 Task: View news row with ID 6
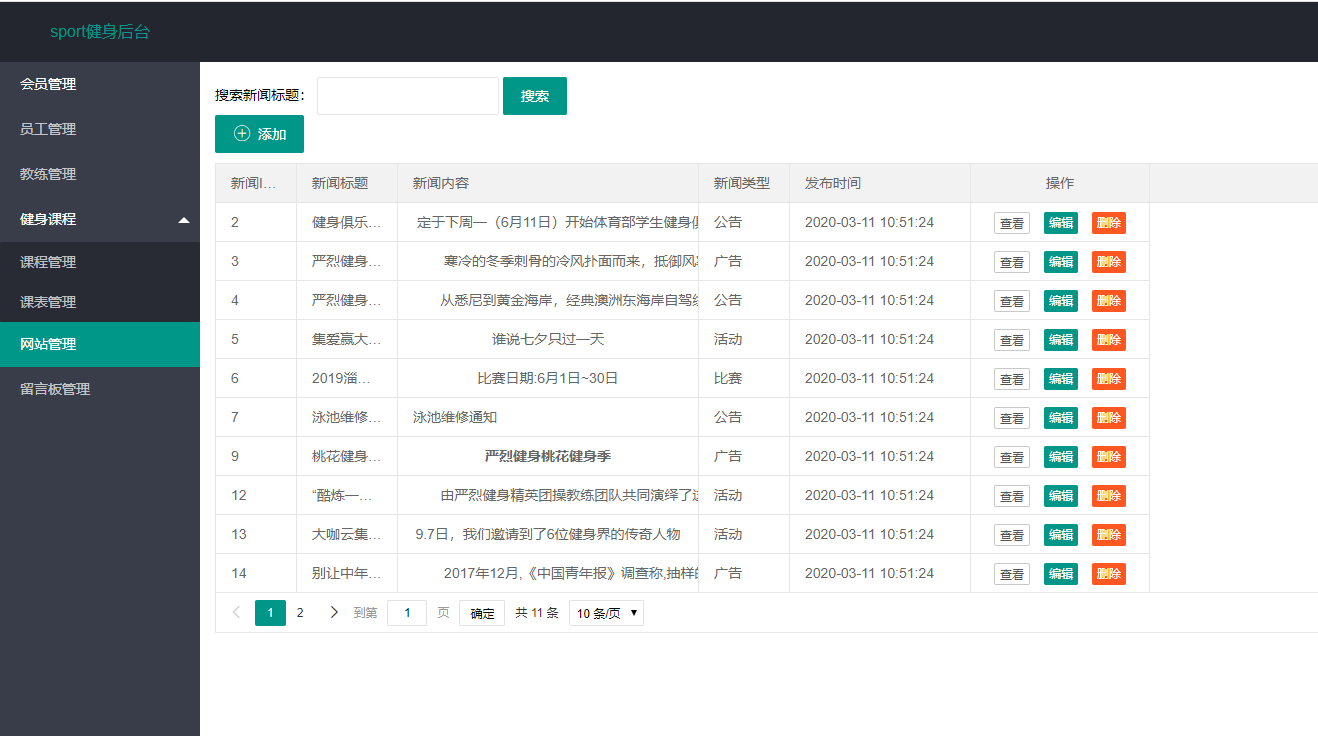pos(1012,379)
